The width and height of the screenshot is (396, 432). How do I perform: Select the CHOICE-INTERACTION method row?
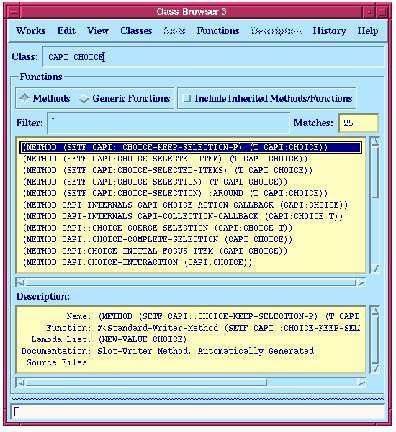coord(191,262)
